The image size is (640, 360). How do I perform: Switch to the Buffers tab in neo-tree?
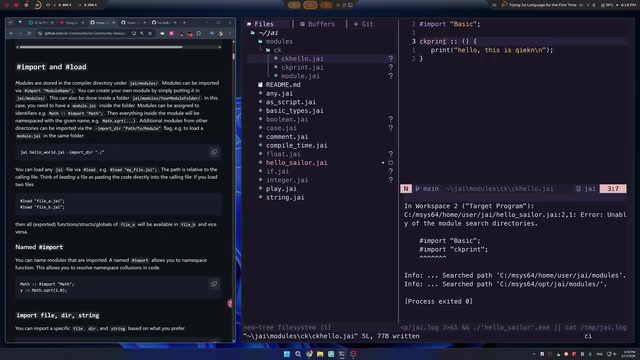point(317,24)
